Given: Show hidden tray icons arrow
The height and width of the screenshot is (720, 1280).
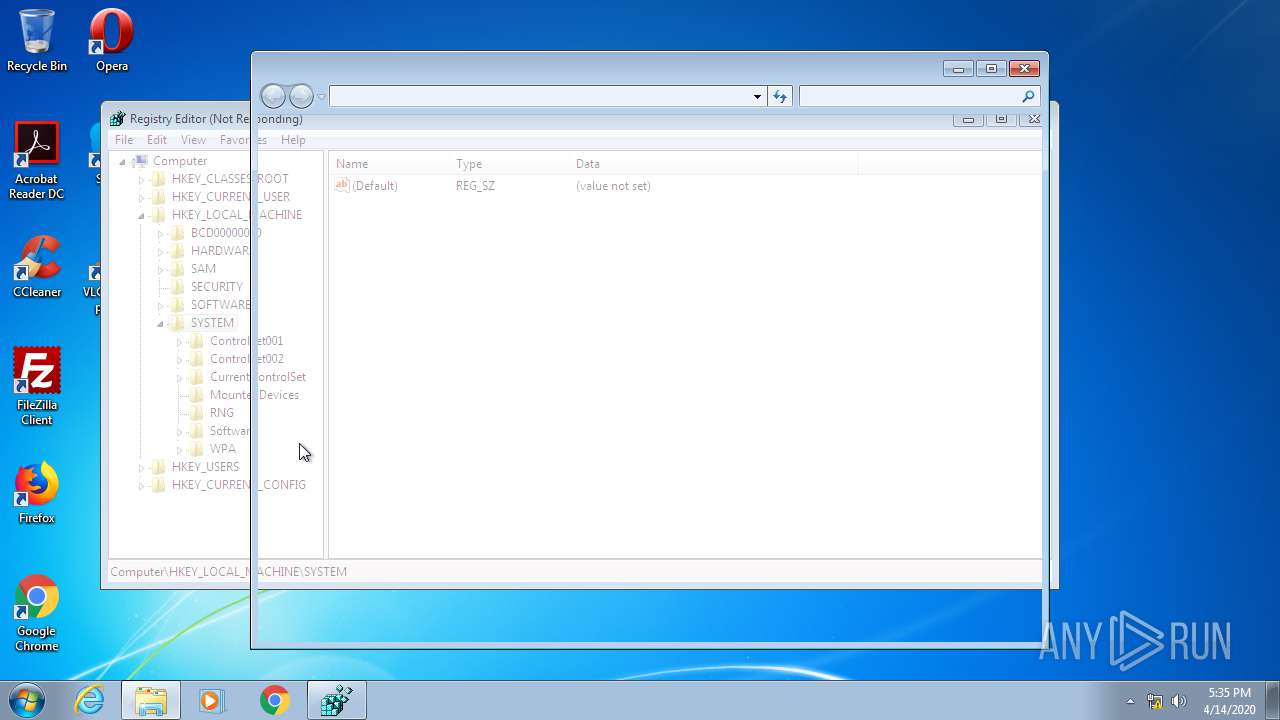Looking at the screenshot, I should pos(1130,701).
